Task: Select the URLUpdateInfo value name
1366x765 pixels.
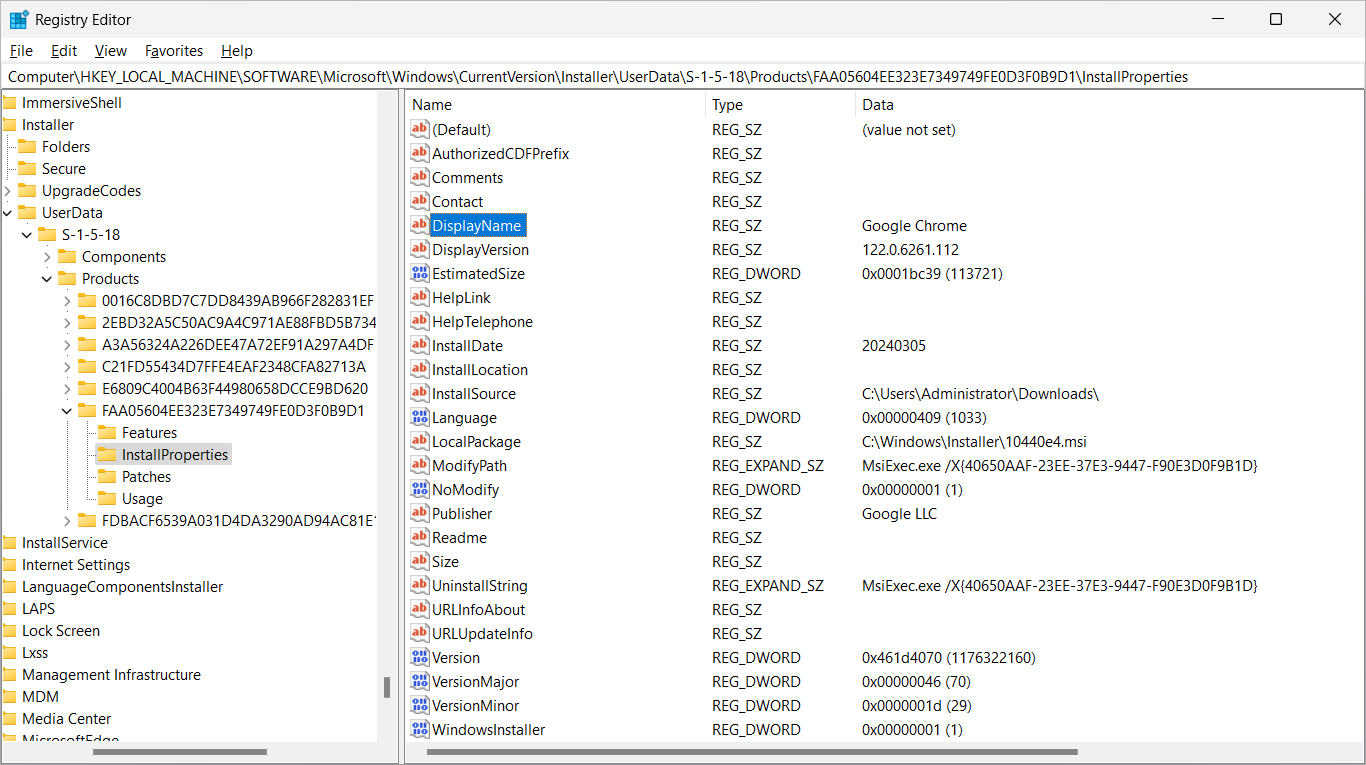Action: pyautogui.click(x=482, y=633)
